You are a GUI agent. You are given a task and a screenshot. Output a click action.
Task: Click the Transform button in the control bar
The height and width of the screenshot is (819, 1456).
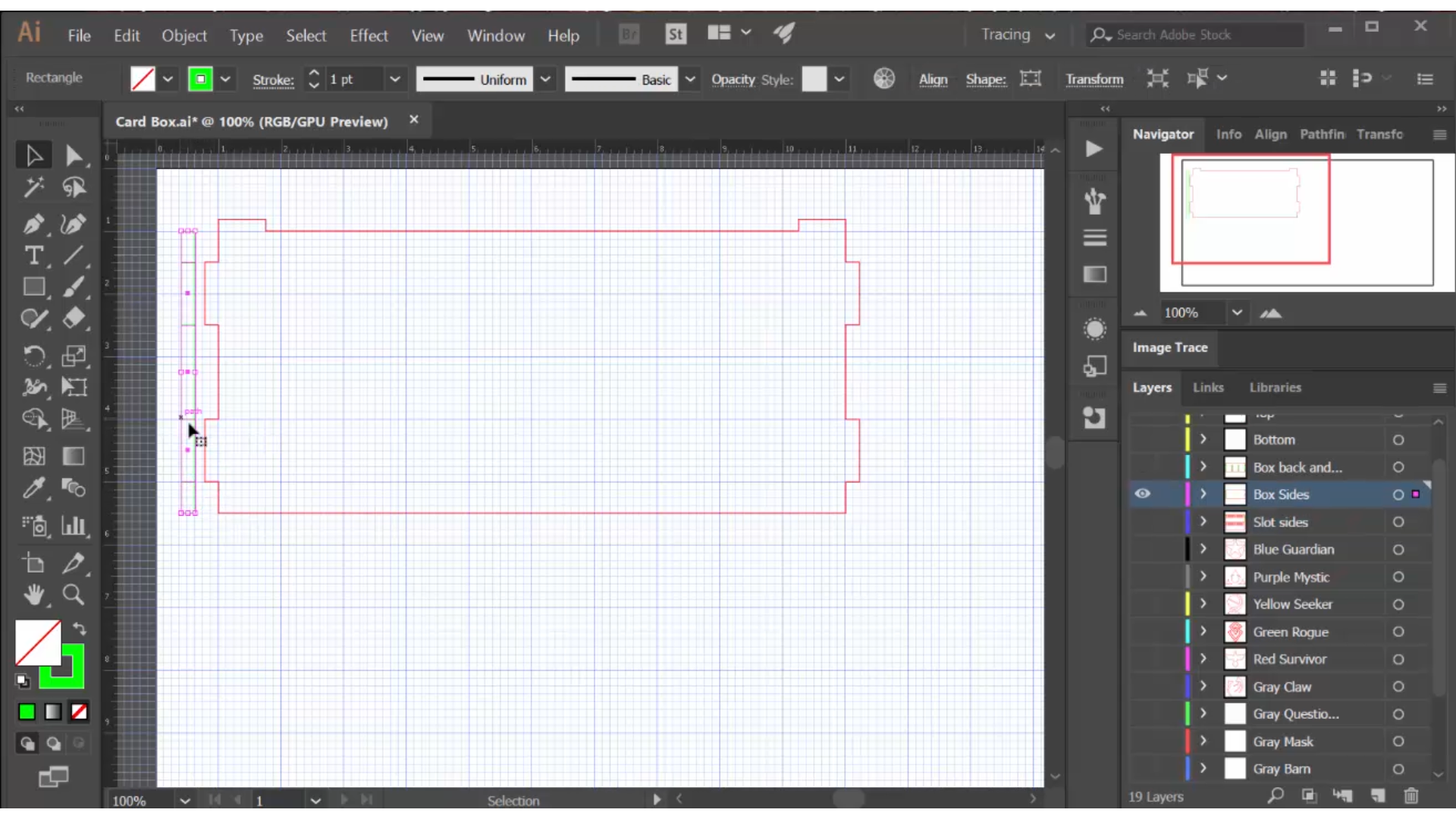pos(1094,79)
